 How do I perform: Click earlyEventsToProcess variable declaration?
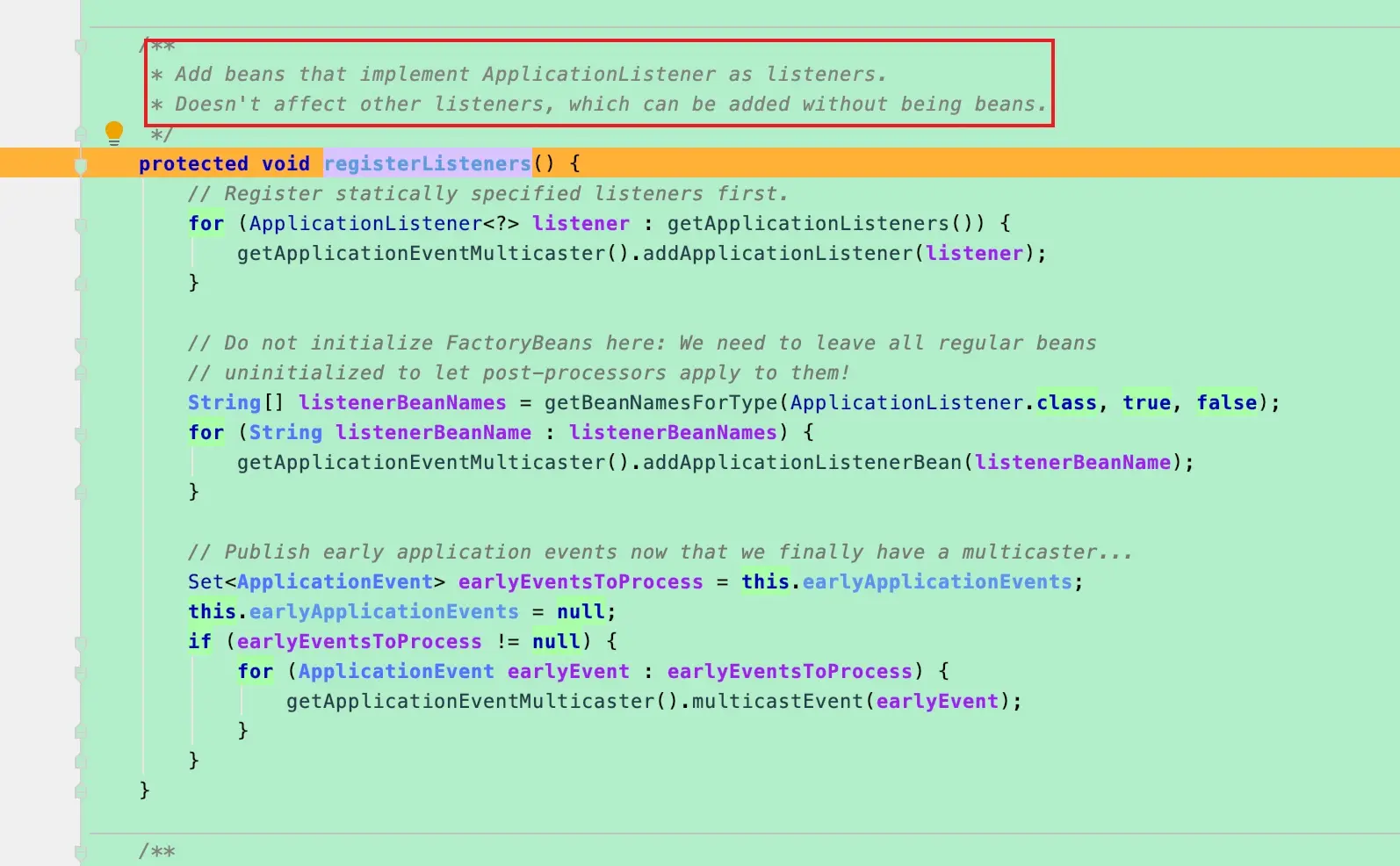pyautogui.click(x=581, y=581)
